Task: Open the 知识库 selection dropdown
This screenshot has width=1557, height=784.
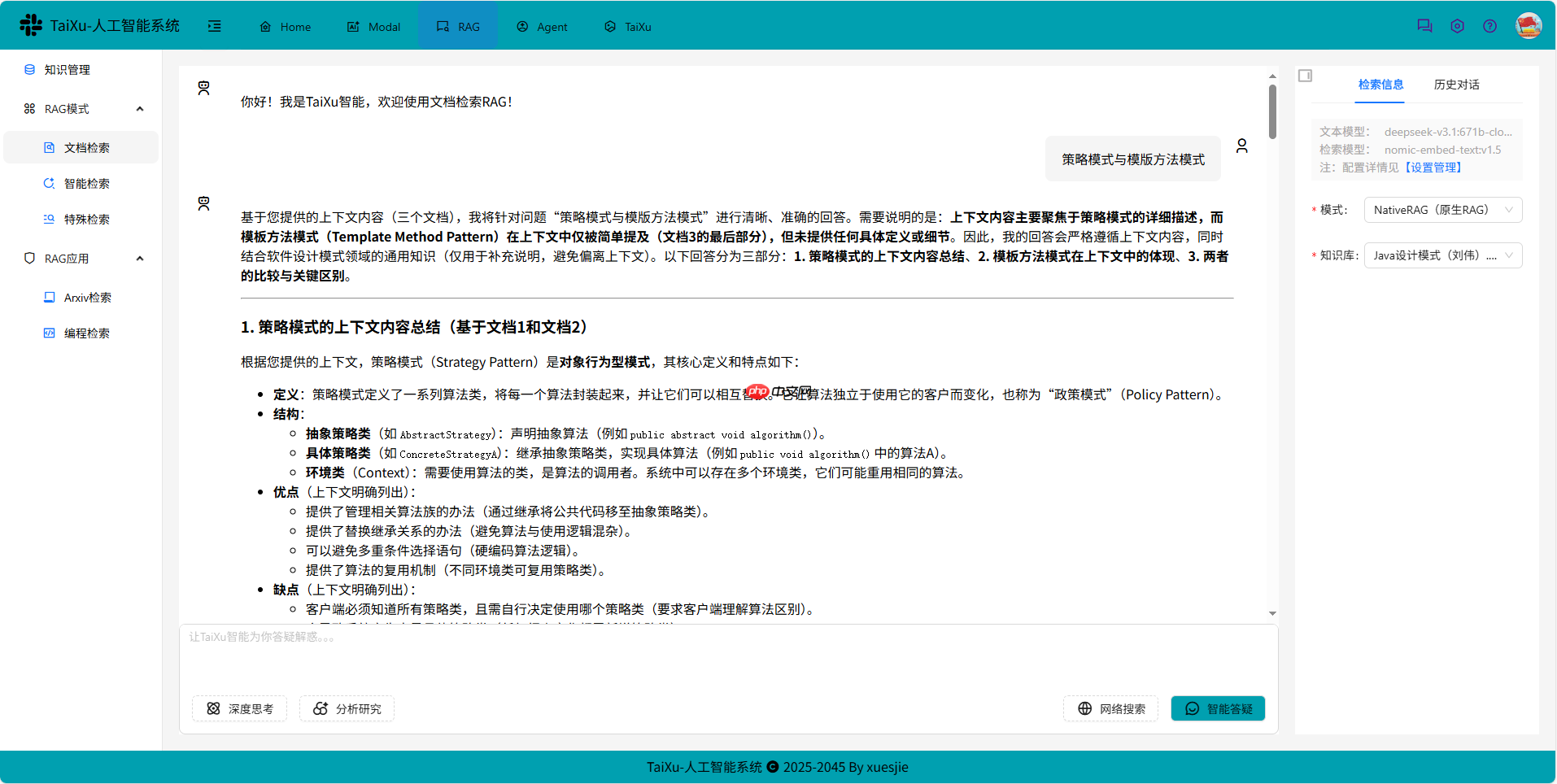Action: coord(1442,255)
